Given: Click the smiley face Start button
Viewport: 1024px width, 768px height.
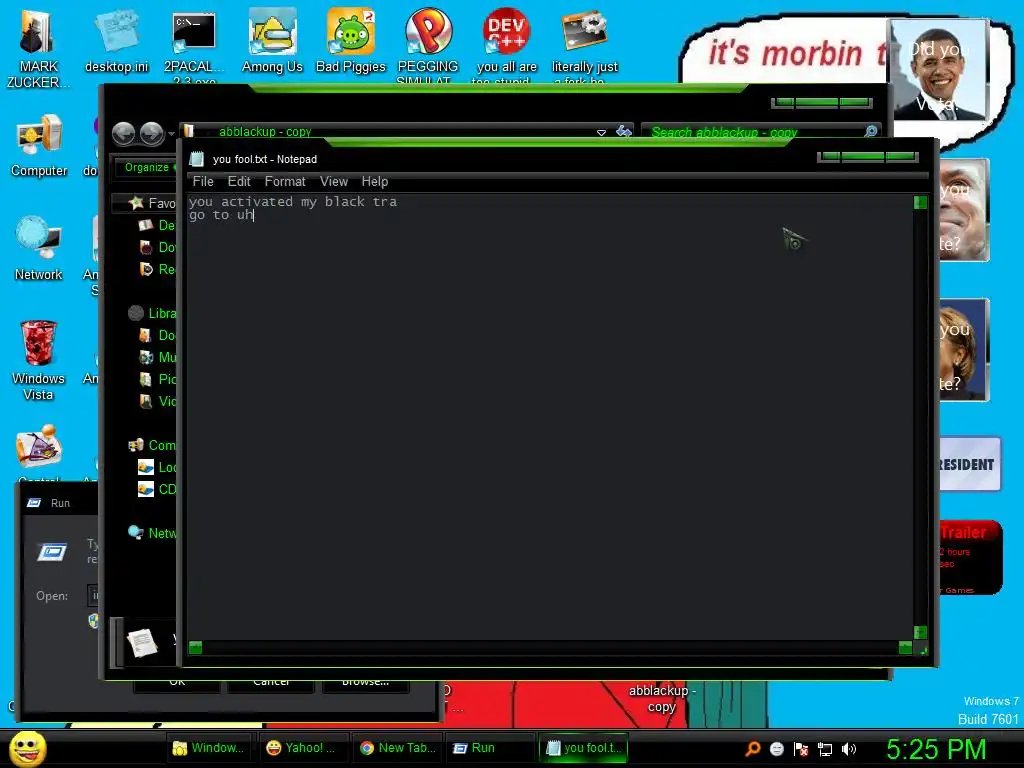Looking at the screenshot, I should coord(27,748).
